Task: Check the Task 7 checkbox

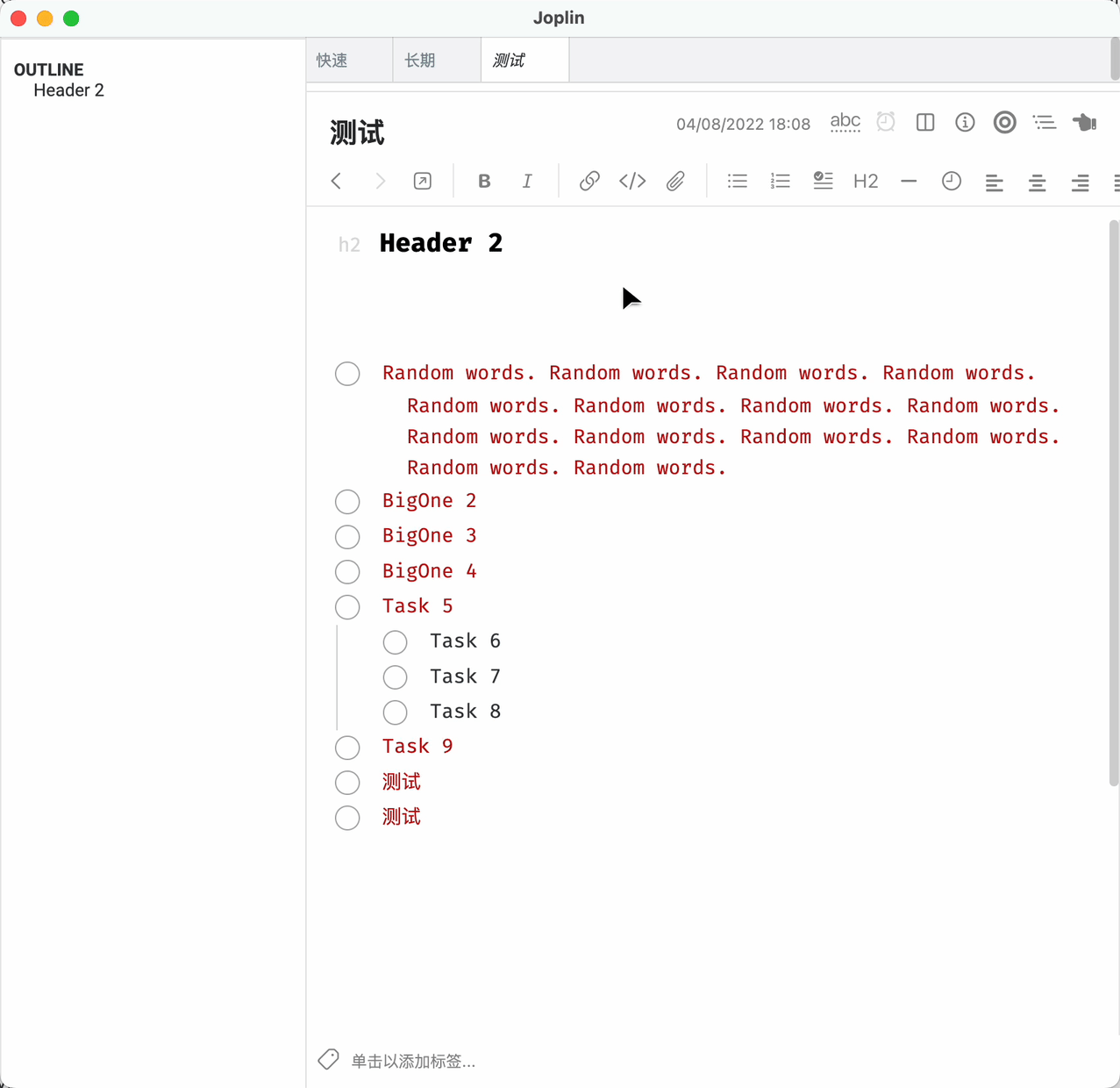Action: pyautogui.click(x=395, y=677)
